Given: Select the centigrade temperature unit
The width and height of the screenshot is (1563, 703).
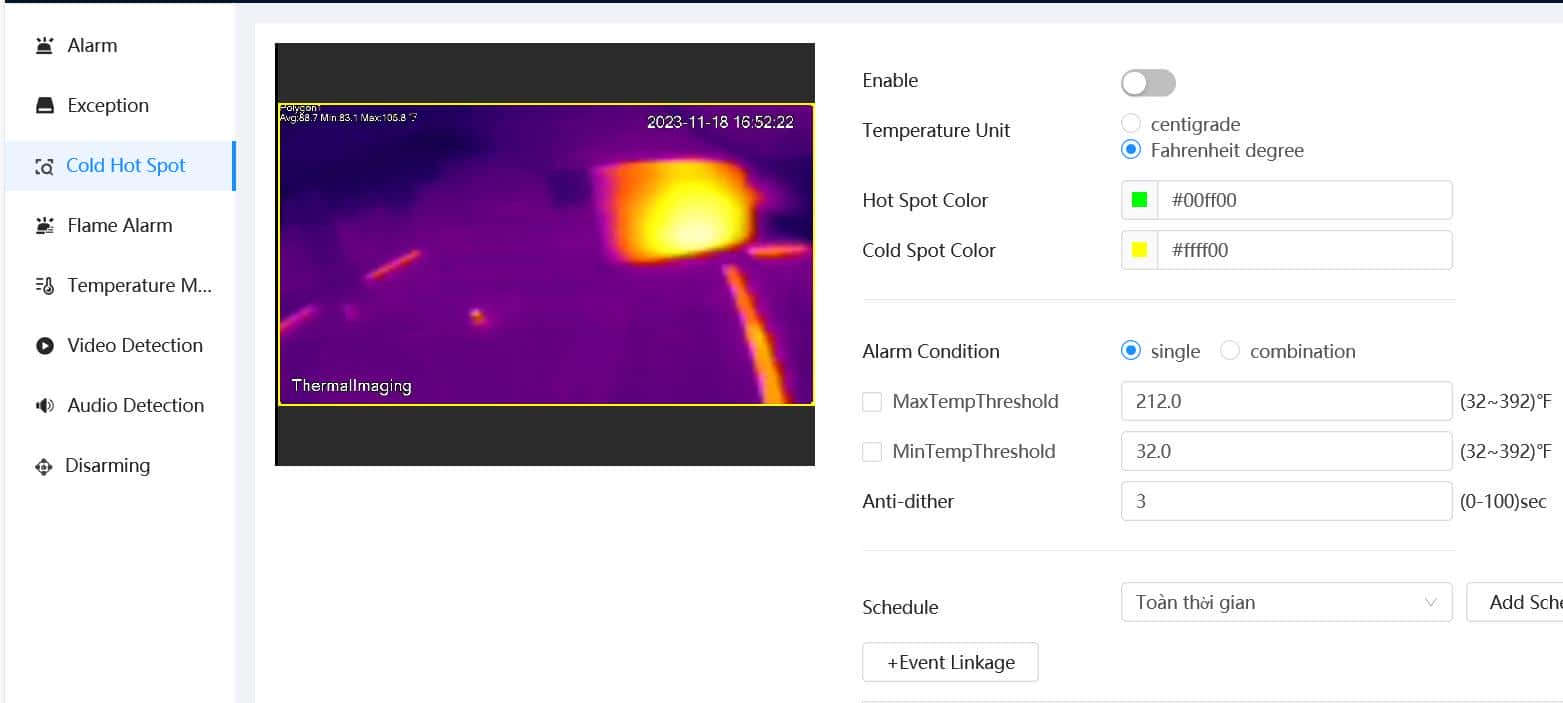Looking at the screenshot, I should pos(1131,124).
